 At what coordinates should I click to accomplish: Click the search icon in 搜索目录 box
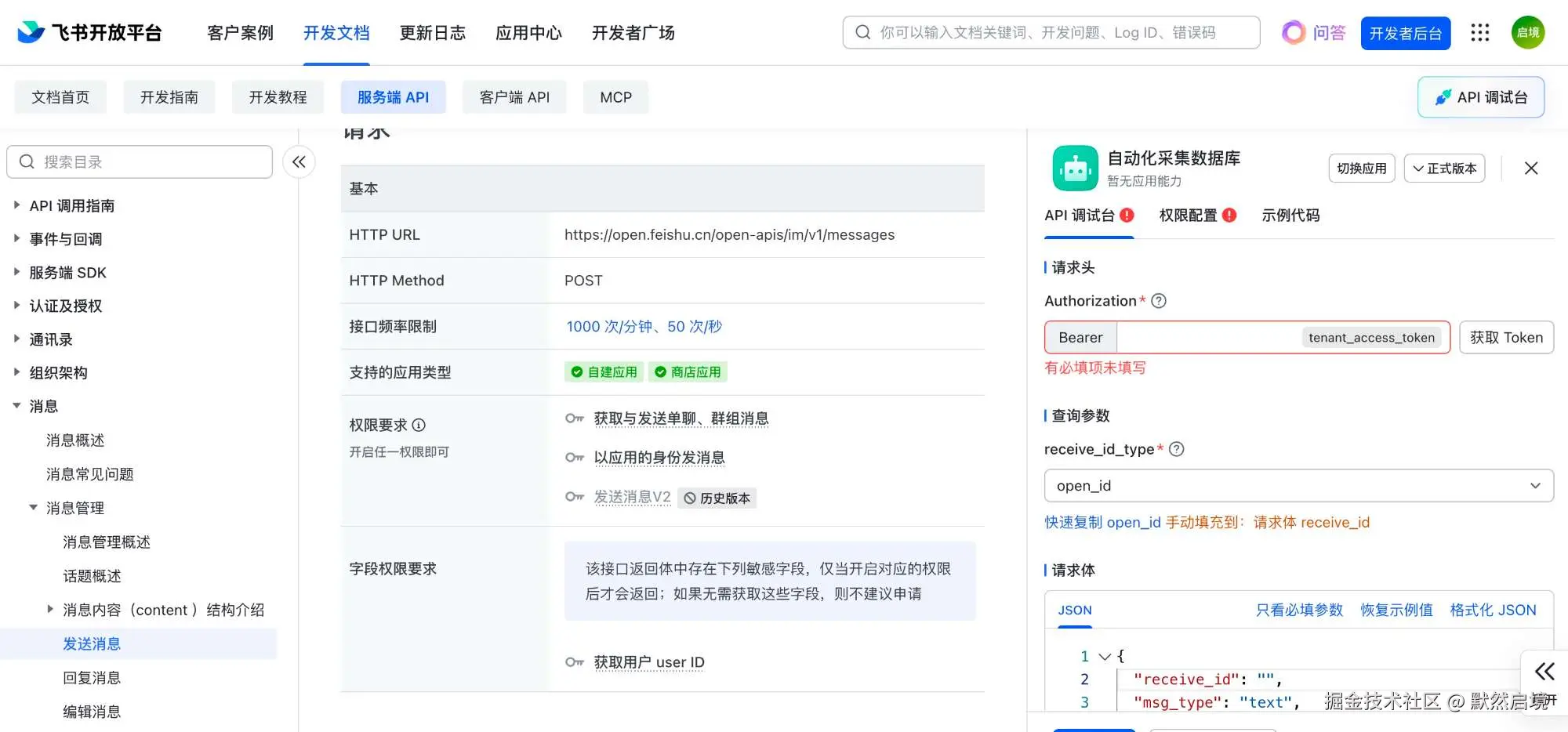[x=27, y=161]
